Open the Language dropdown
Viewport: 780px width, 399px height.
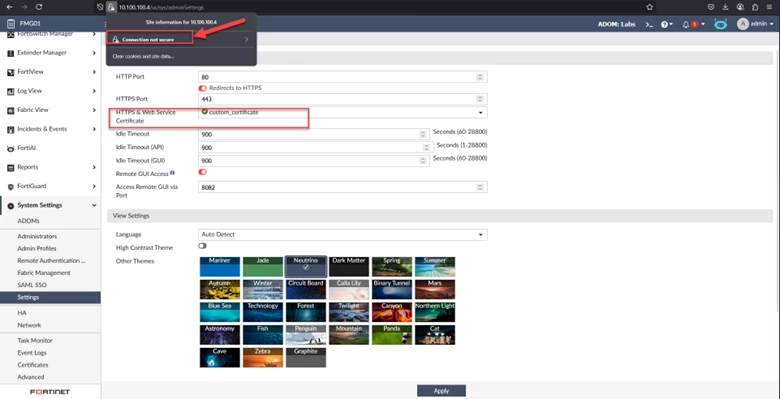click(x=342, y=234)
